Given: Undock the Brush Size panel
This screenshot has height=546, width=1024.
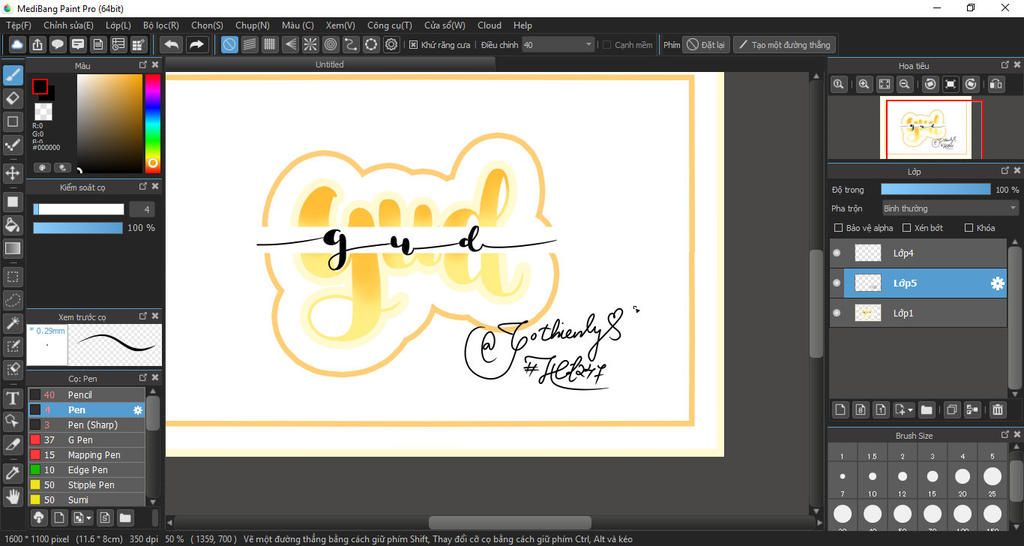Looking at the screenshot, I should 1005,435.
